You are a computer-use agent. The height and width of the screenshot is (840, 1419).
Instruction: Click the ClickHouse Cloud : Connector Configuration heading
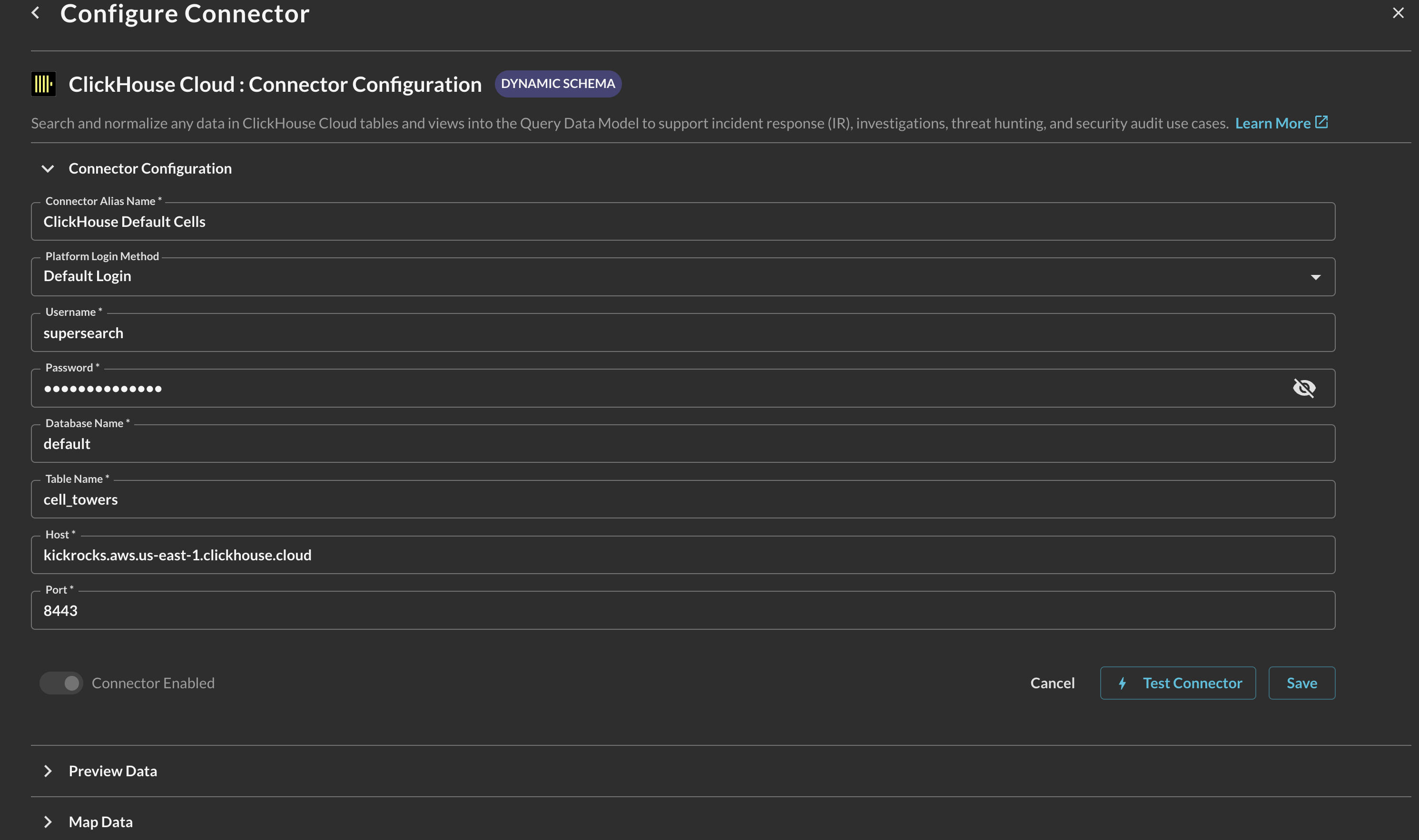[x=275, y=84]
